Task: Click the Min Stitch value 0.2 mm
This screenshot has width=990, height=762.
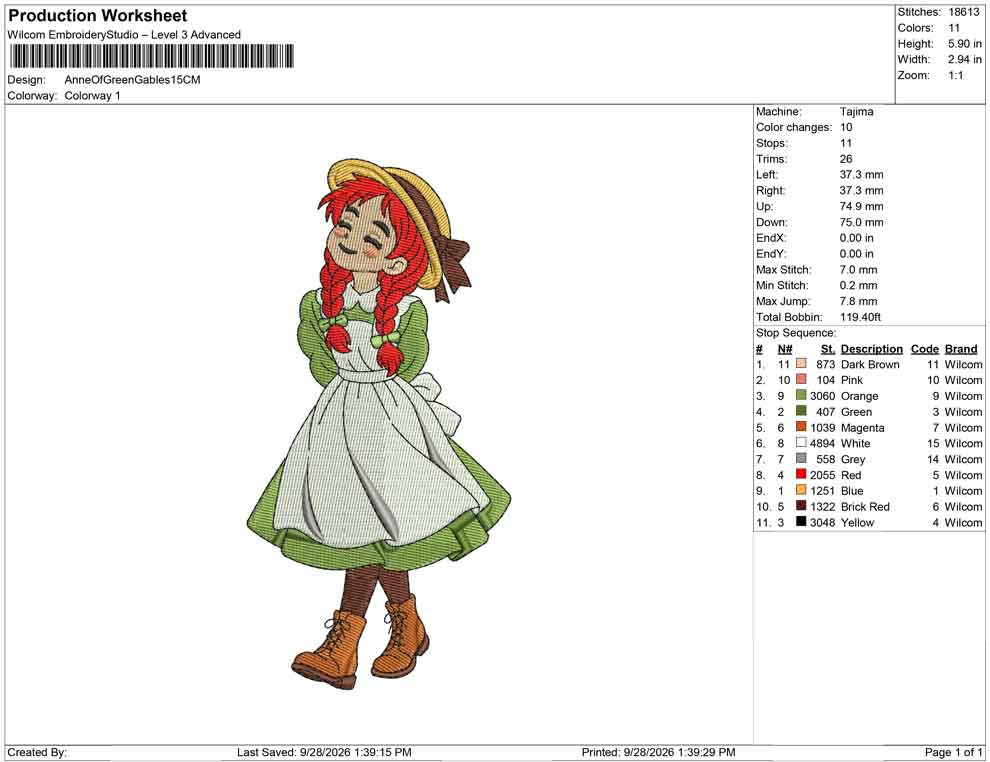Action: tap(859, 285)
